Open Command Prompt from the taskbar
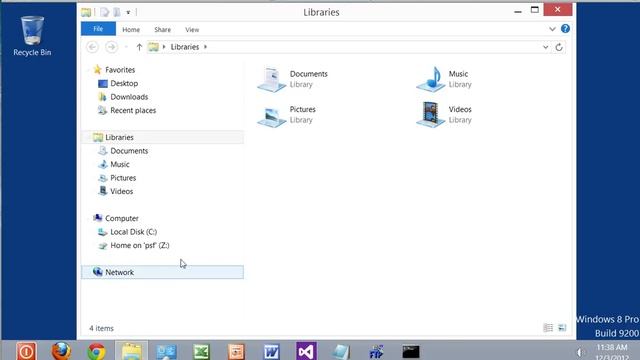The height and width of the screenshot is (360, 640). (x=411, y=351)
